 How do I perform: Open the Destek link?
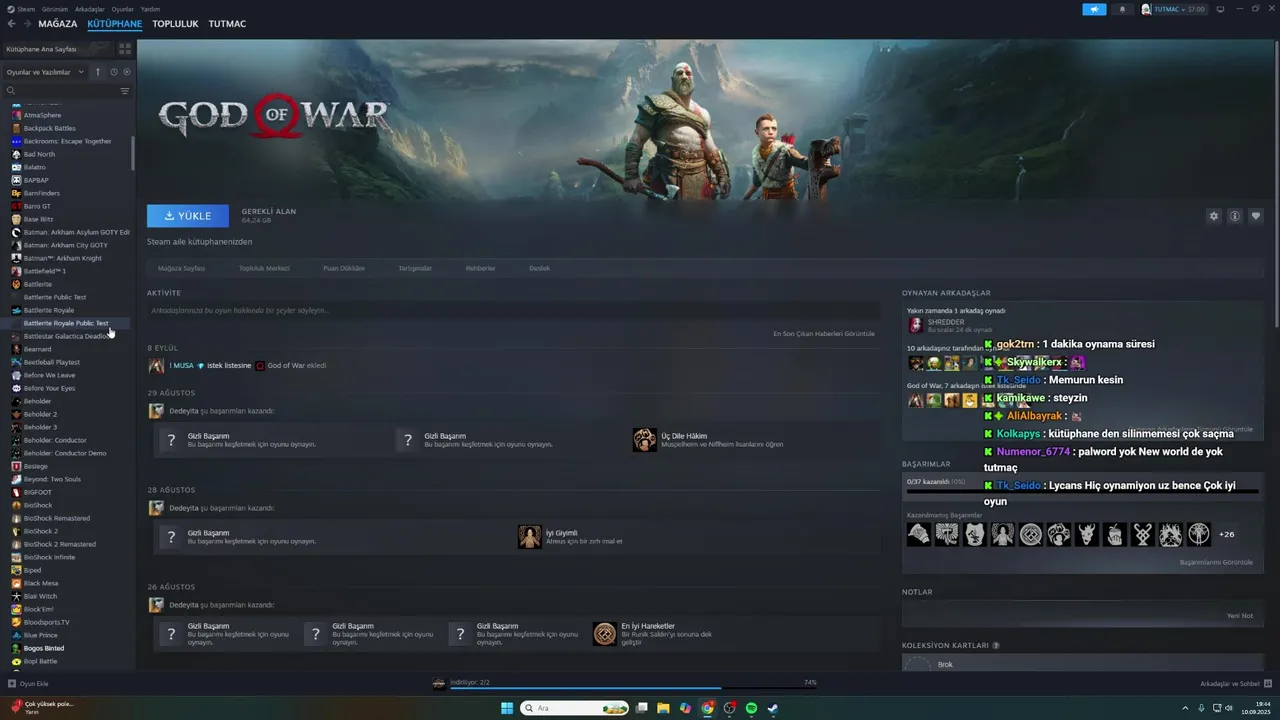(539, 268)
